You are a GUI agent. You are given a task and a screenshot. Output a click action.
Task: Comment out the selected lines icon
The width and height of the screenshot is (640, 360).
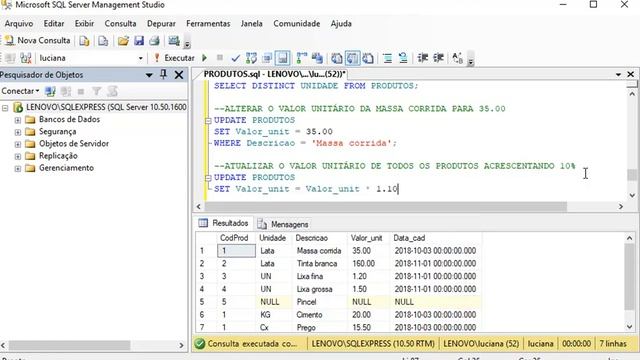point(387,58)
